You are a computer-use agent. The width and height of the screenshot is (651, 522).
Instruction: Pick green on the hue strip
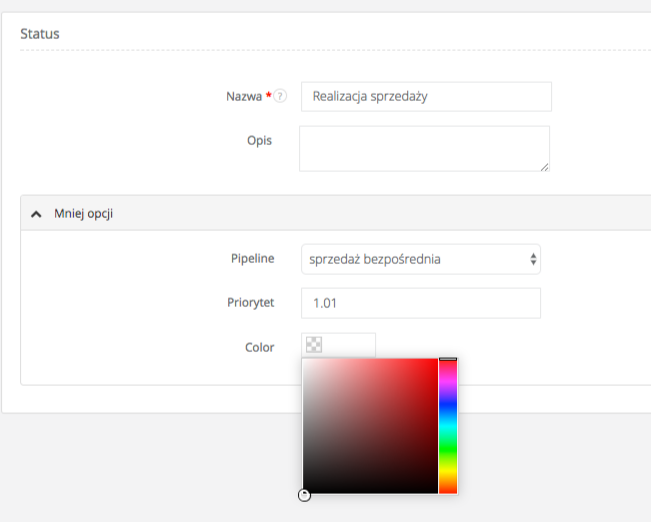pos(447,448)
